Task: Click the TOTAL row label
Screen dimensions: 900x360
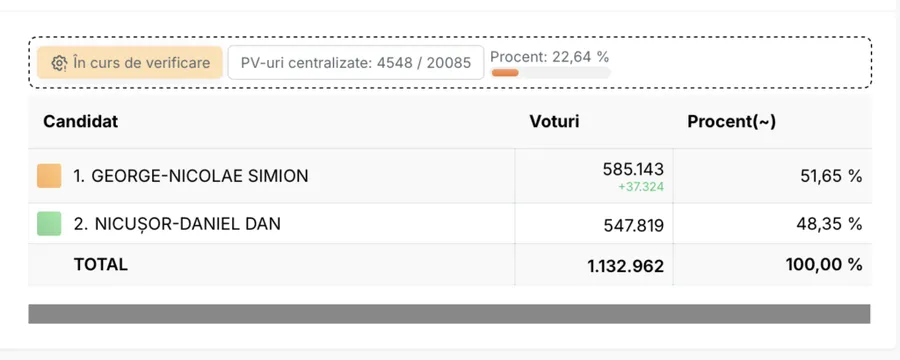Action: (100, 264)
